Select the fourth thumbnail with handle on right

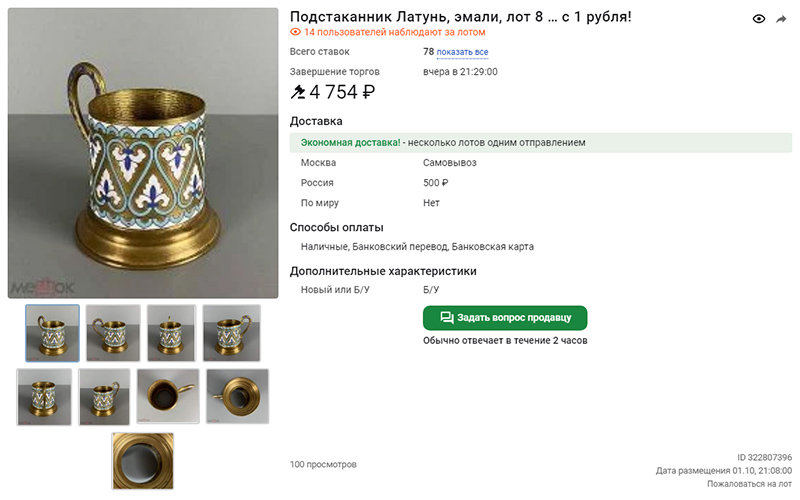(x=232, y=333)
